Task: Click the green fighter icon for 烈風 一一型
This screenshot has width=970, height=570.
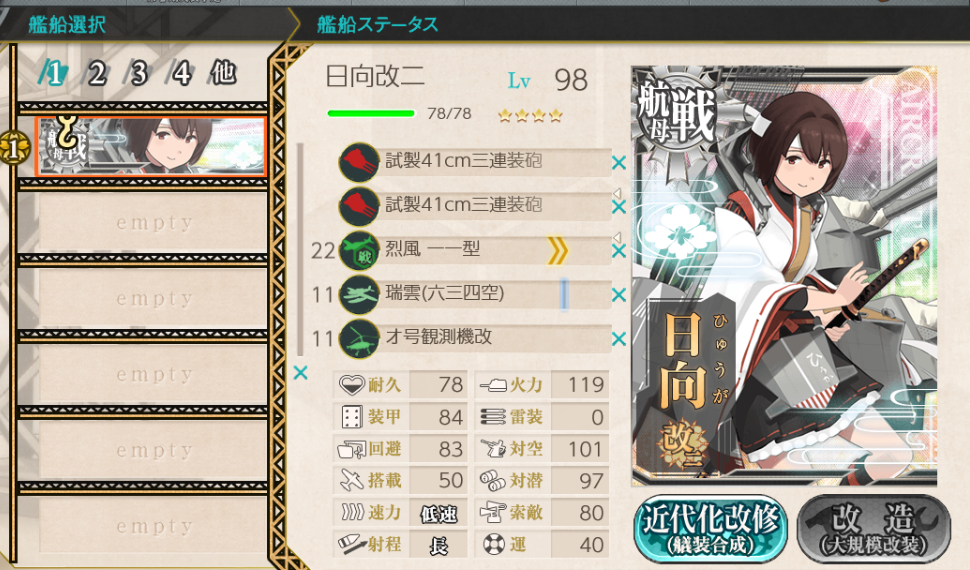Action: click(x=359, y=250)
